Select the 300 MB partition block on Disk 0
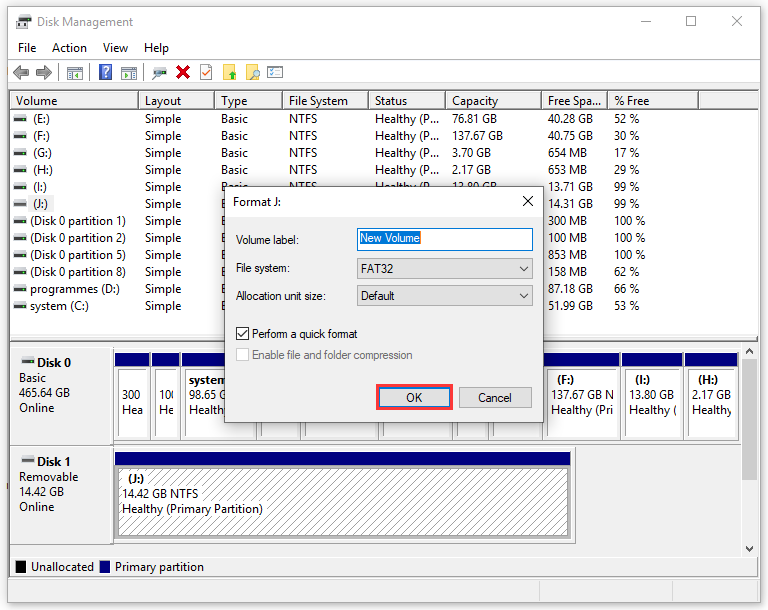This screenshot has height=610, width=768. (x=132, y=403)
